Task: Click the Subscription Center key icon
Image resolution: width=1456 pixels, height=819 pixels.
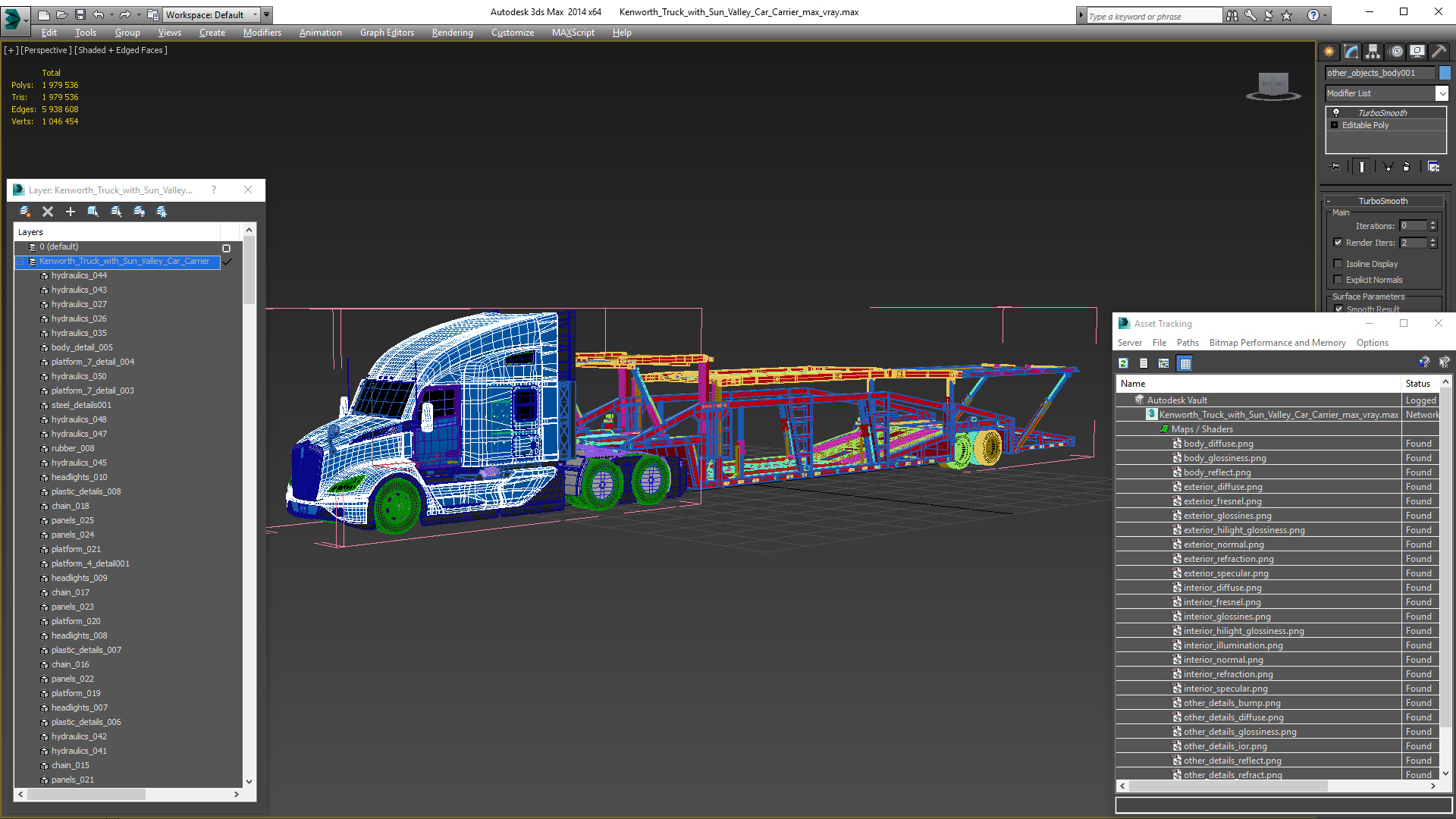Action: pyautogui.click(x=1250, y=15)
